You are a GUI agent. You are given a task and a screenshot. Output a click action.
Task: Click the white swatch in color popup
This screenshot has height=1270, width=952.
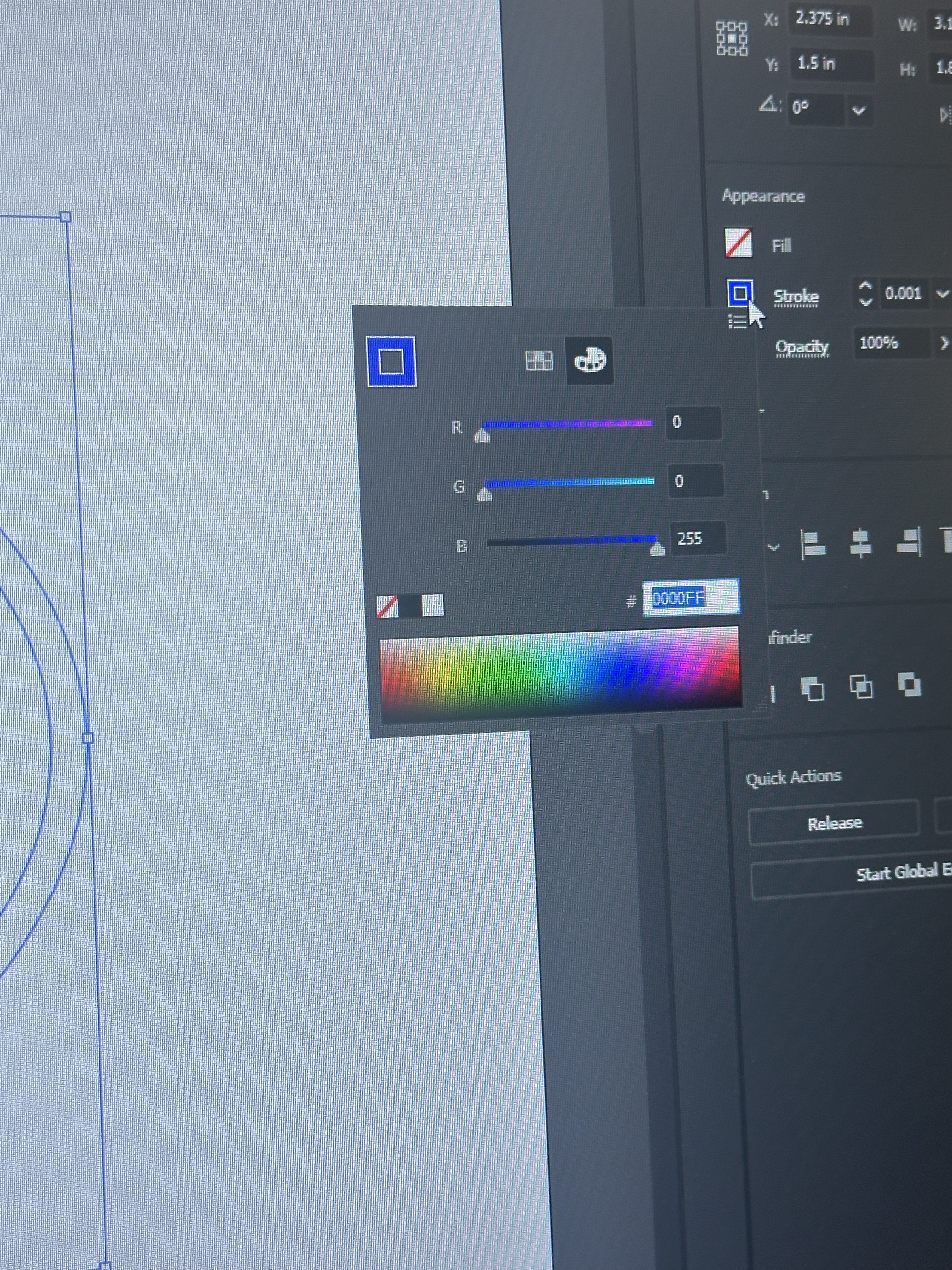point(433,605)
